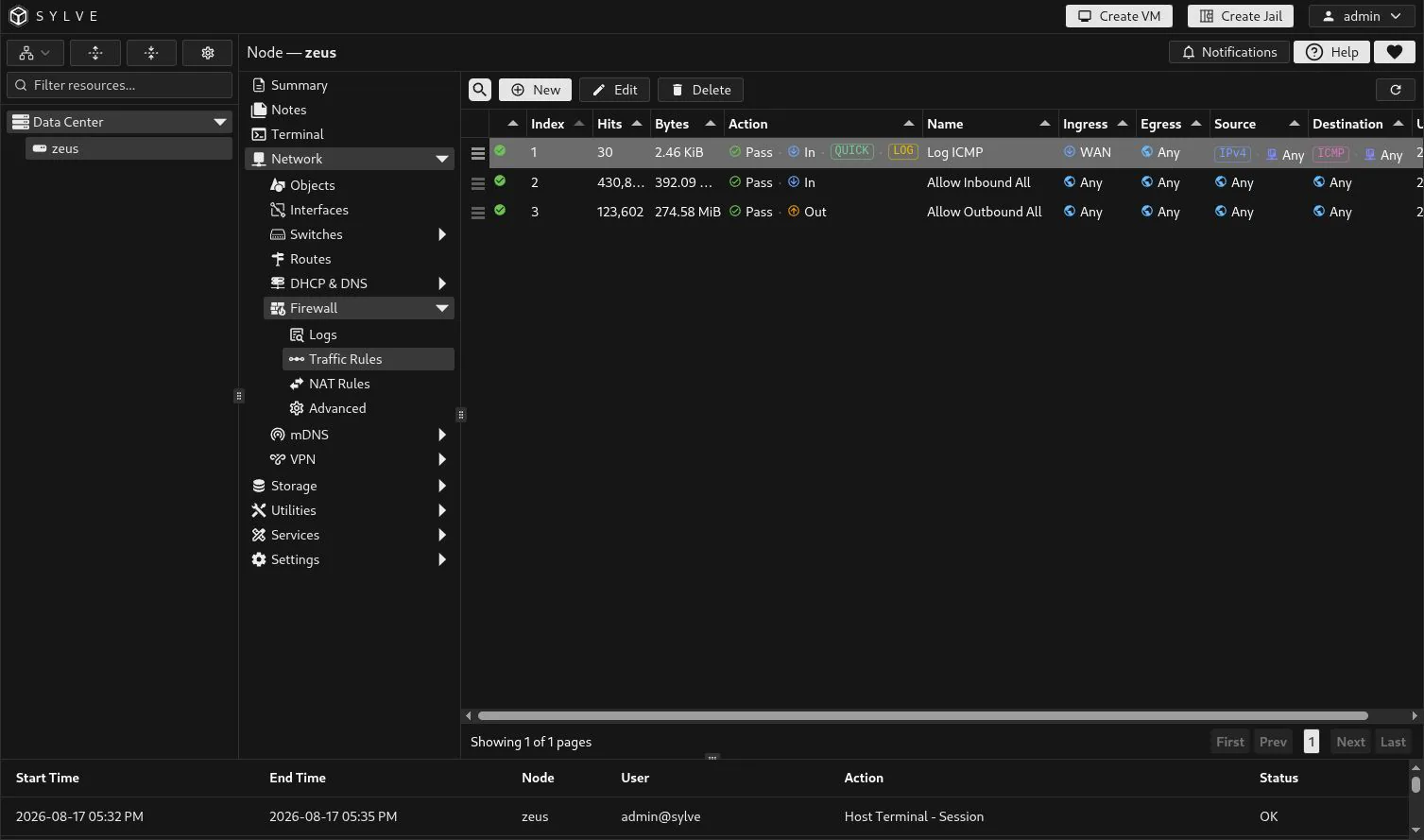The height and width of the screenshot is (840, 1424).
Task: Sort by the Name column header
Action: coord(988,124)
